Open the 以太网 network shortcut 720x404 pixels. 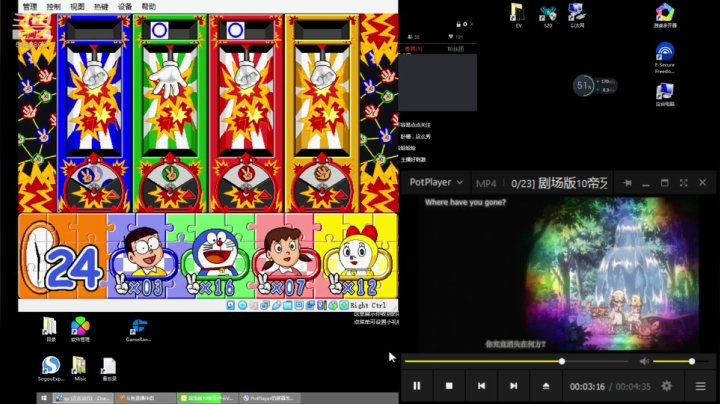coord(577,16)
